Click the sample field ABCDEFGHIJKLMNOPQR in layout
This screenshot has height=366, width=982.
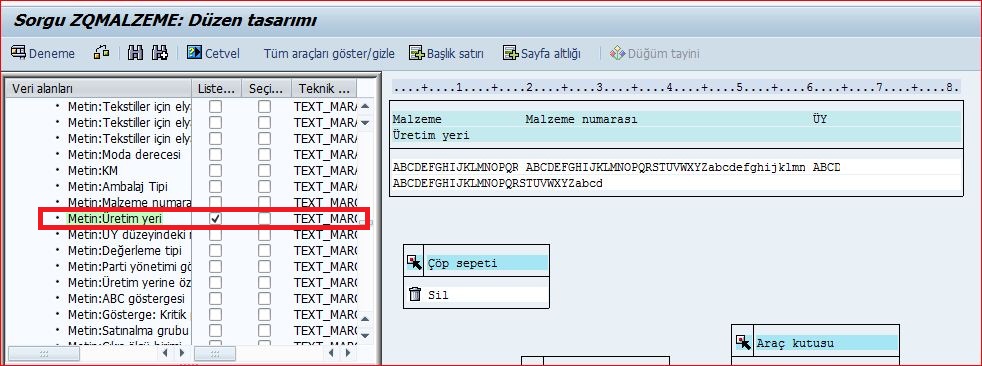pos(456,167)
